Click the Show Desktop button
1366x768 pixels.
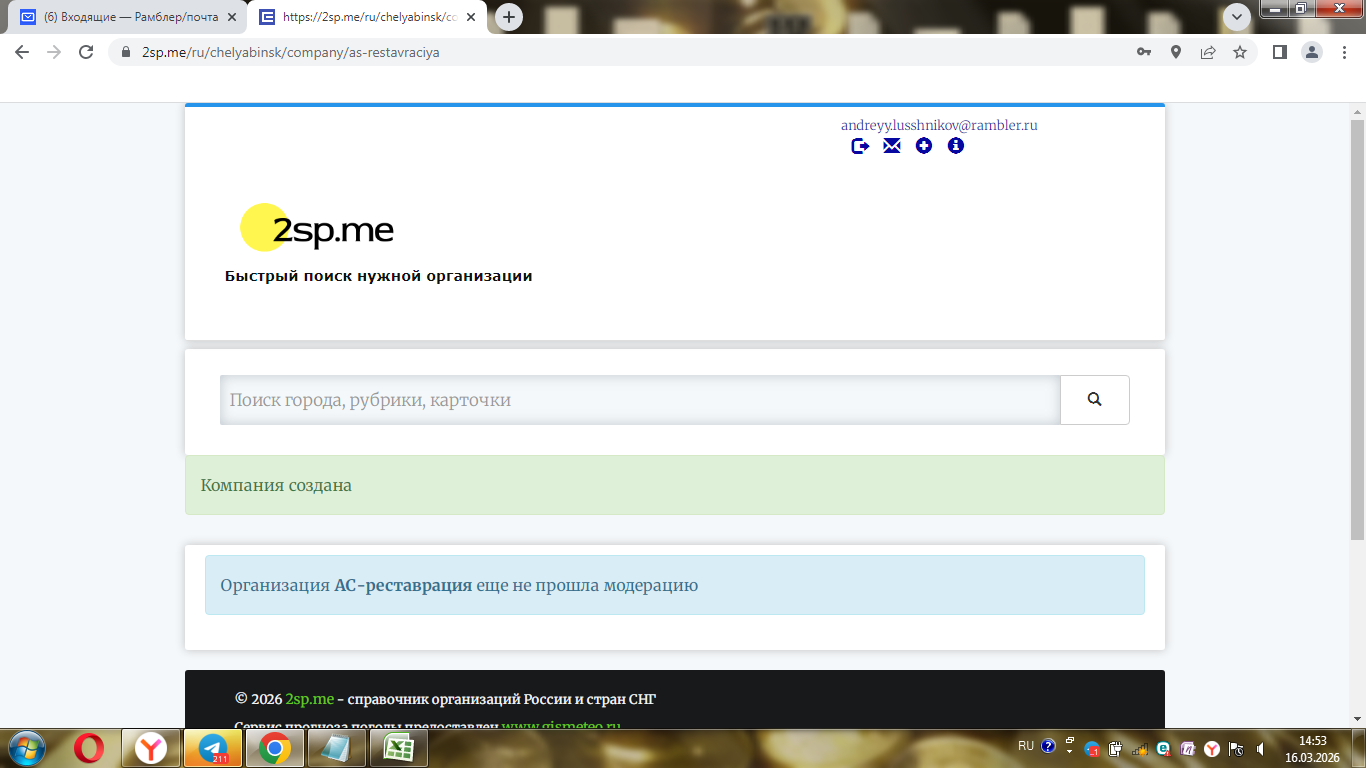[x=1358, y=748]
